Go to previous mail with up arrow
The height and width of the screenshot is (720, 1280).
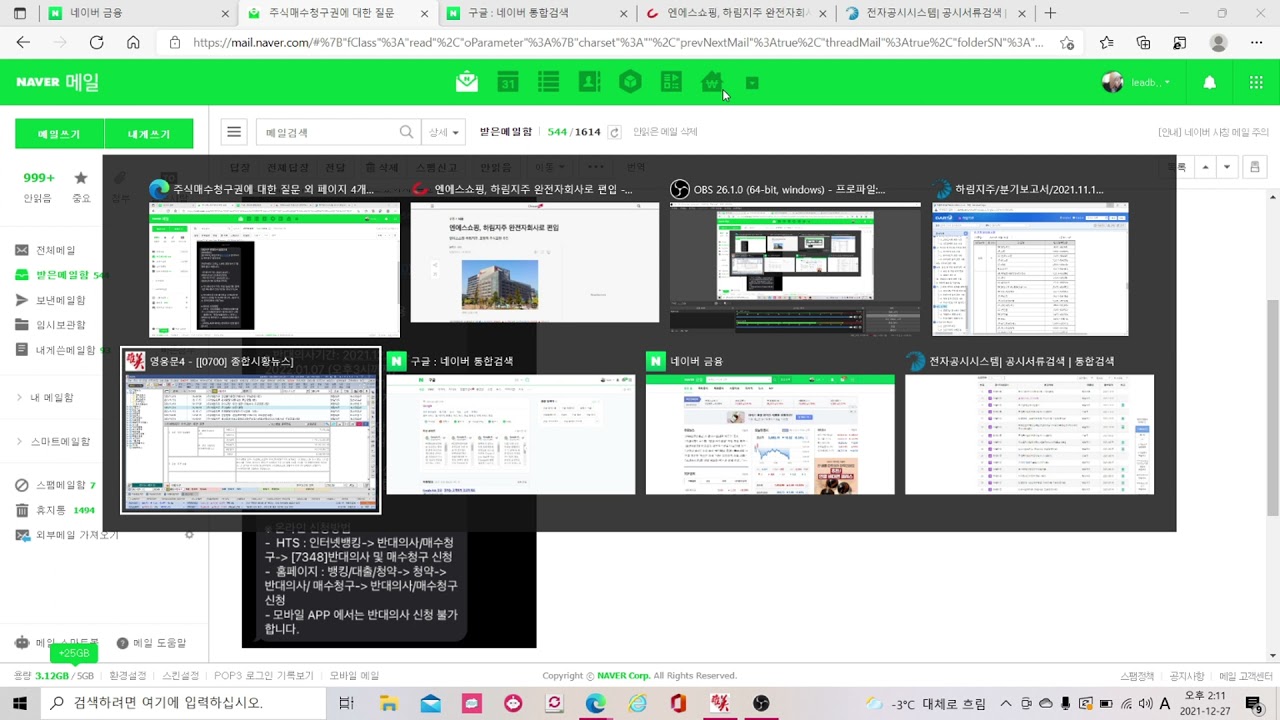[x=1206, y=167]
